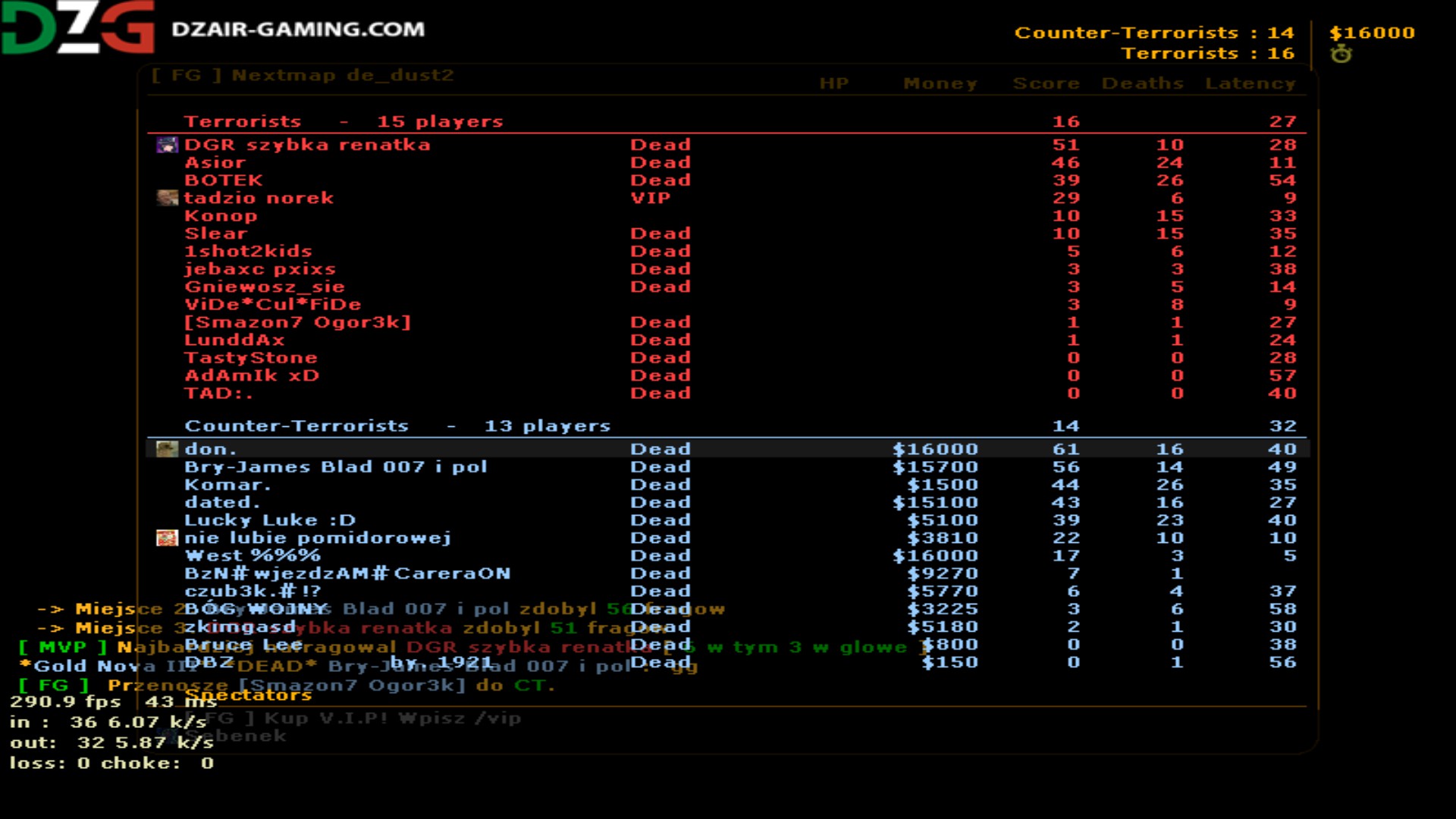Click the 290.9 fps net graph readout

coord(65,701)
